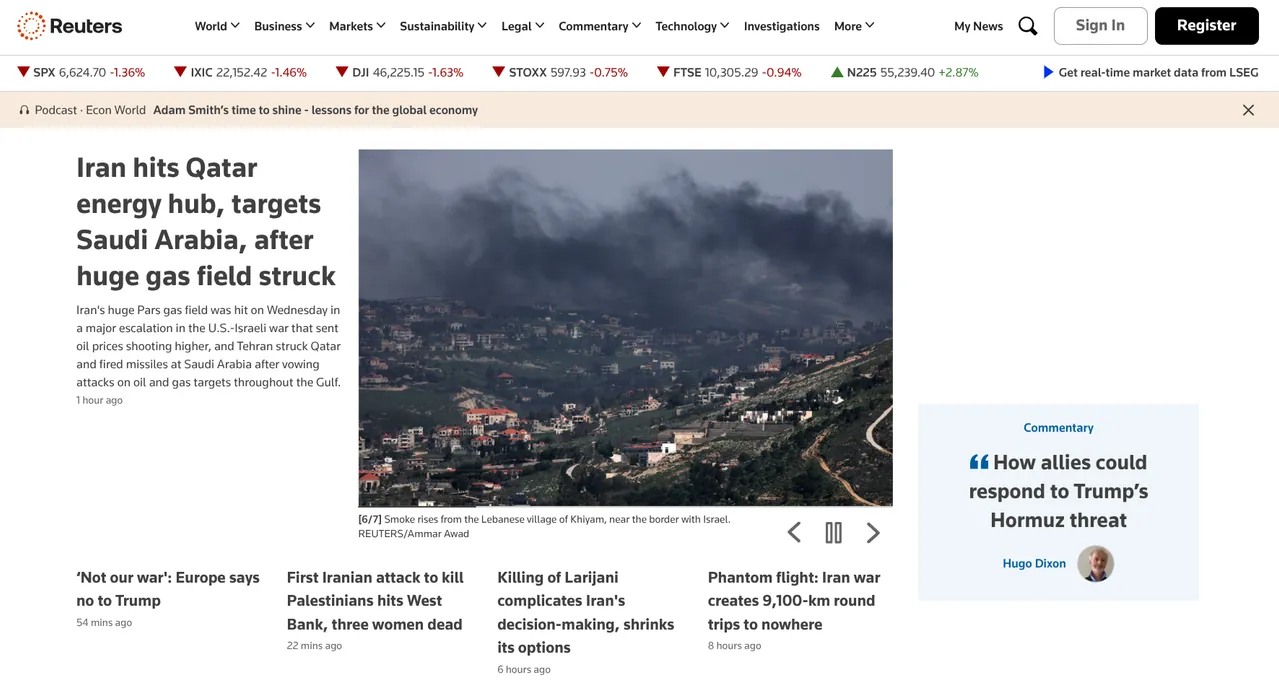Advance to the next carousel image
The height and width of the screenshot is (683, 1279).
(x=873, y=532)
